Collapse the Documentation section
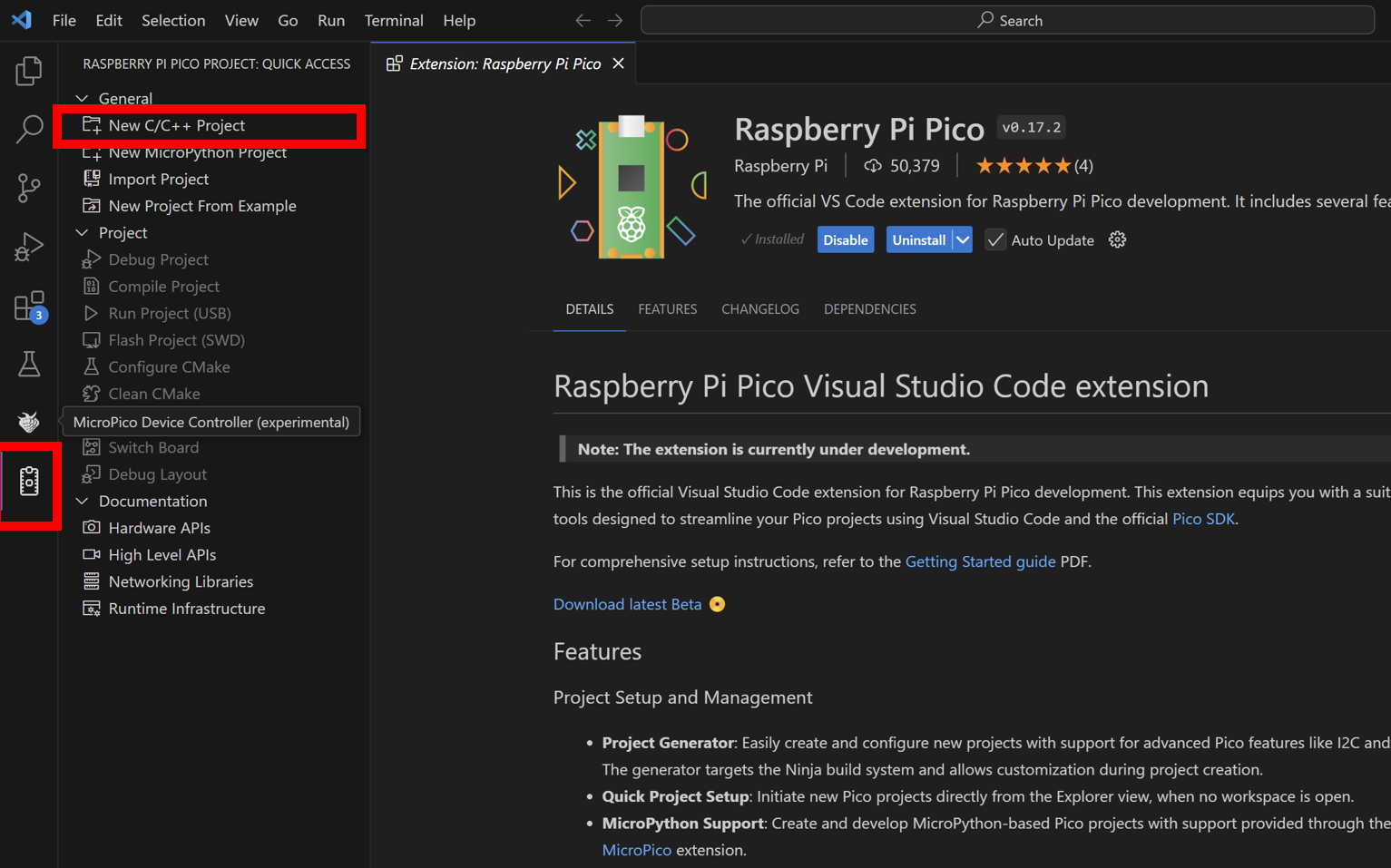This screenshot has height=868, width=1391. [x=82, y=501]
